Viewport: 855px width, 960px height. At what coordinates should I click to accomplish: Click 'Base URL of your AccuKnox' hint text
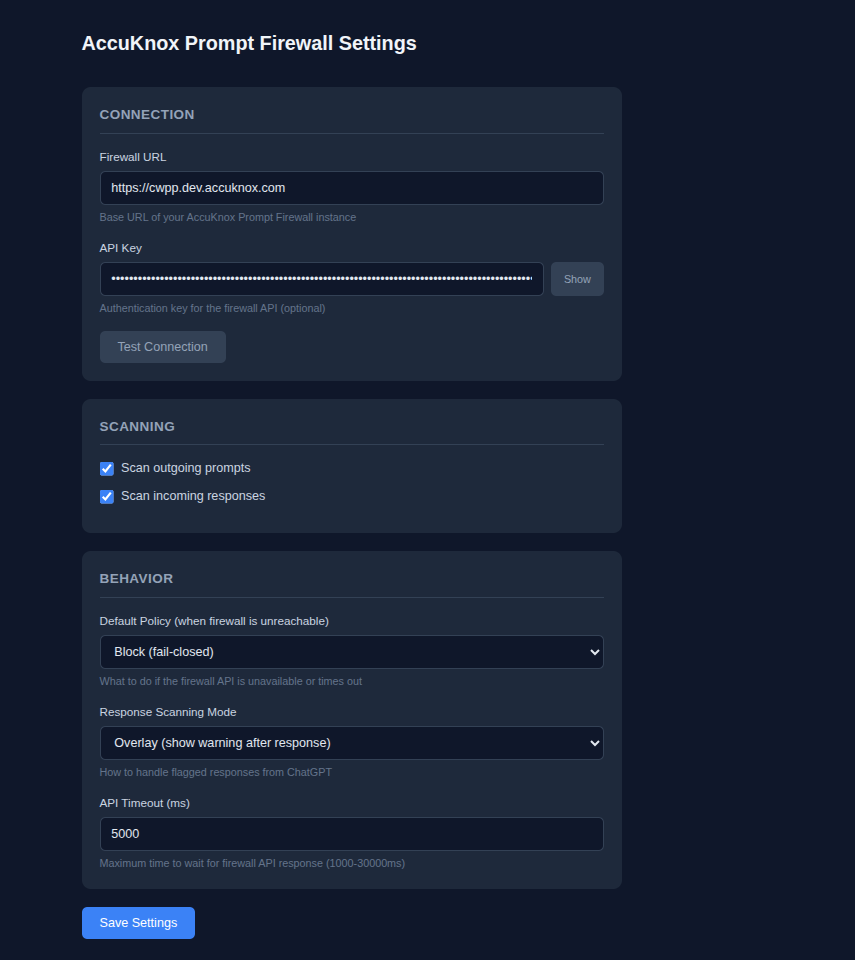(x=228, y=217)
